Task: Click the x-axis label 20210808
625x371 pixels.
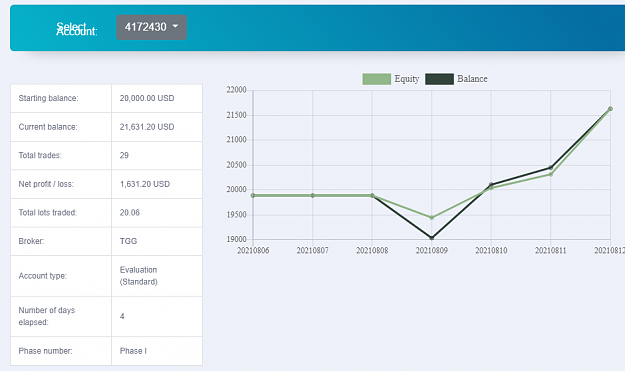Action: pyautogui.click(x=372, y=251)
